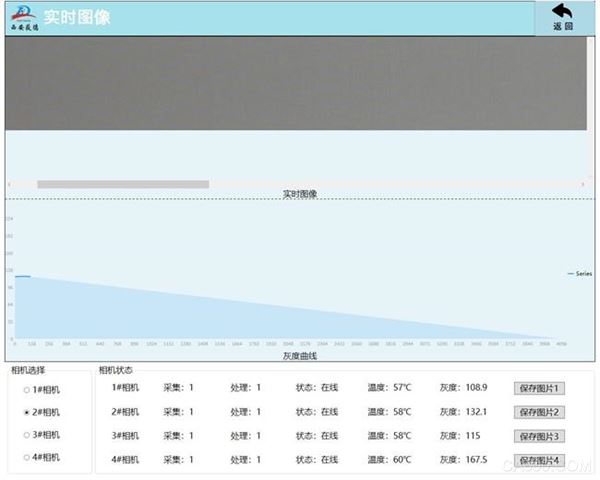Click the scrollbar right arrow
Viewport: 600px width, 480px height.
tap(583, 184)
